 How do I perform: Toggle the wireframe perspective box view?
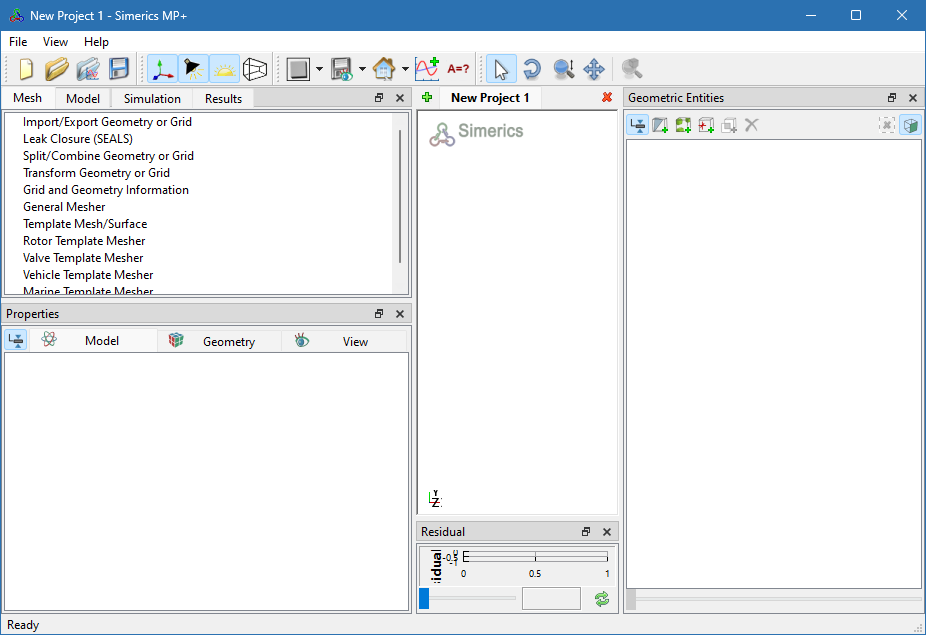click(255, 69)
